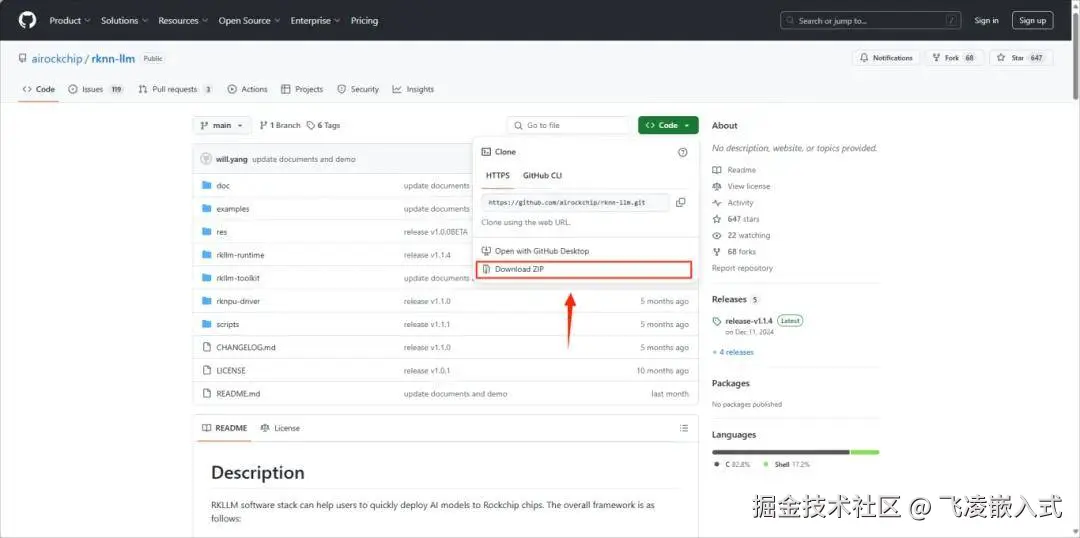Click Sign in

pyautogui.click(x=986, y=21)
